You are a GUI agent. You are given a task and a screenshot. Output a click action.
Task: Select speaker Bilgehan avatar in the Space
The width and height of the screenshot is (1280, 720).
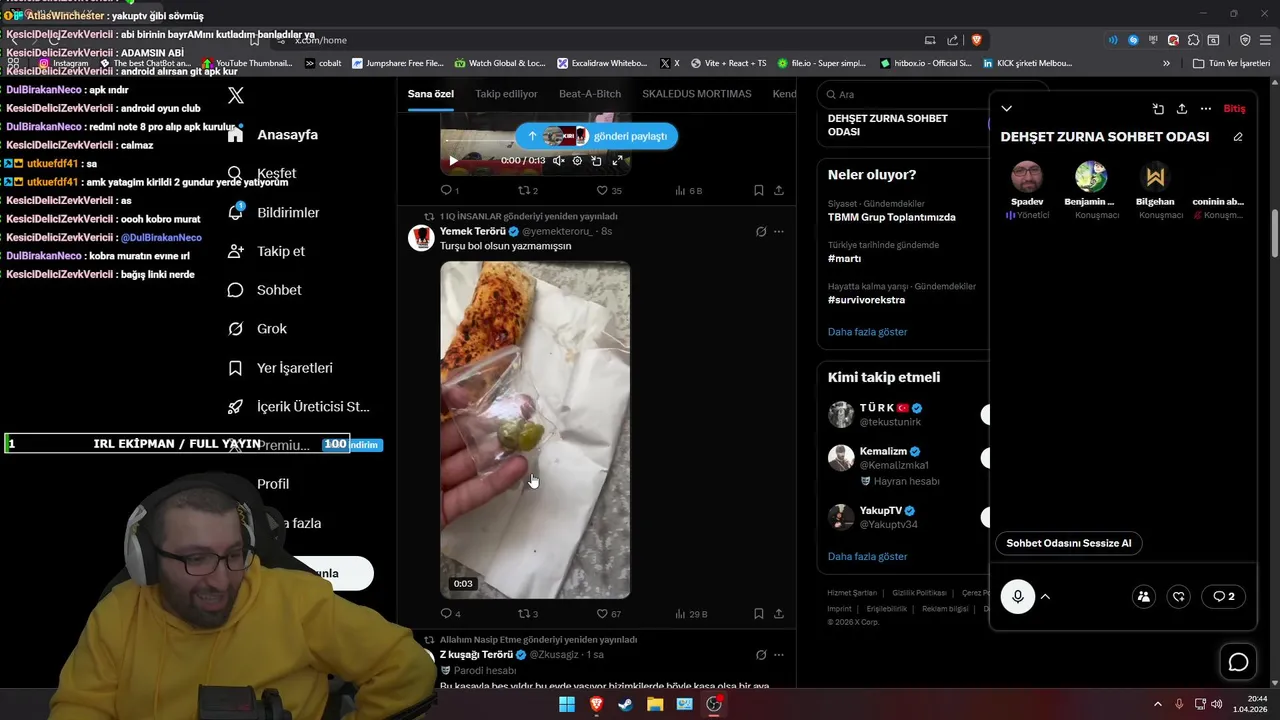(1155, 177)
